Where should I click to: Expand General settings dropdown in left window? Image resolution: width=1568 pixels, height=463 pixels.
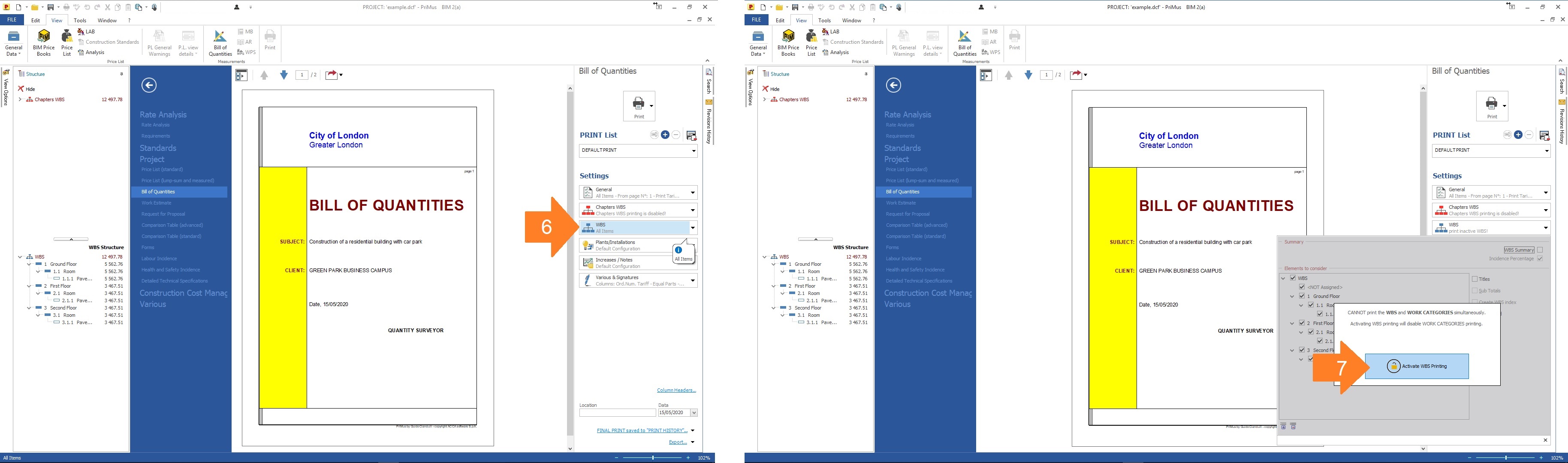click(x=693, y=193)
